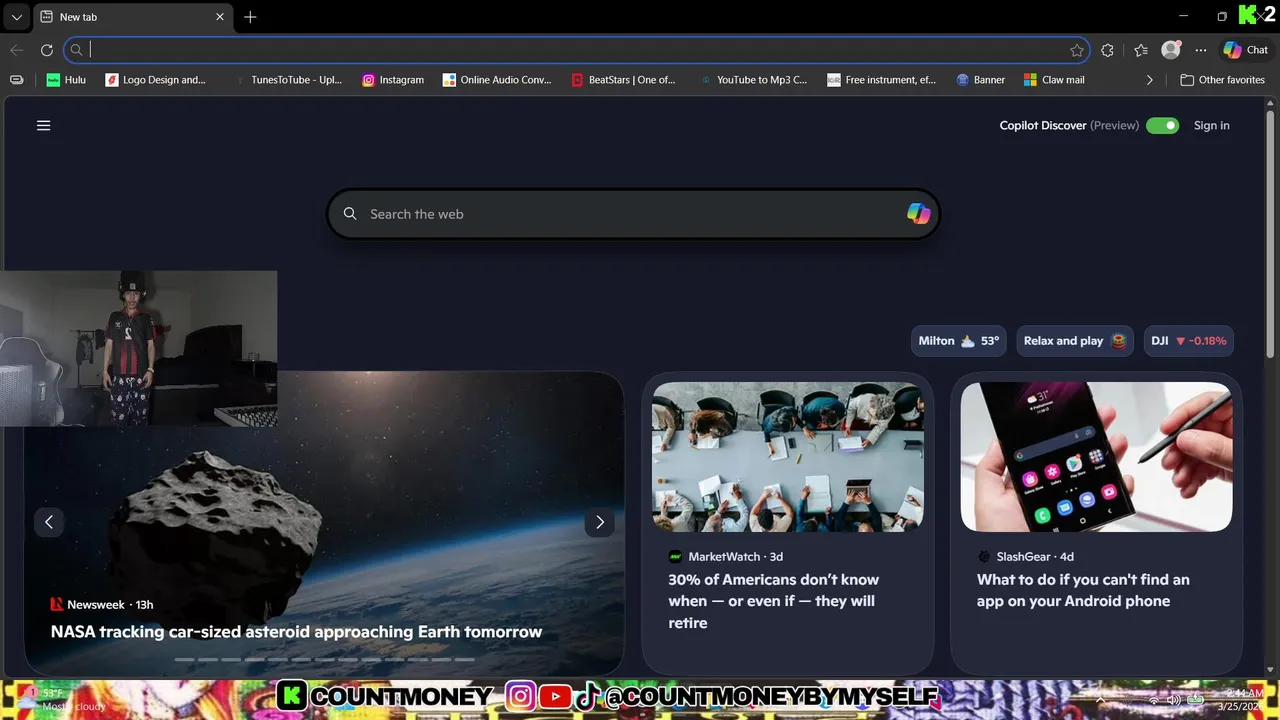Image resolution: width=1280 pixels, height=720 pixels.
Task: Open the BeatStars bookmark
Action: 624,80
